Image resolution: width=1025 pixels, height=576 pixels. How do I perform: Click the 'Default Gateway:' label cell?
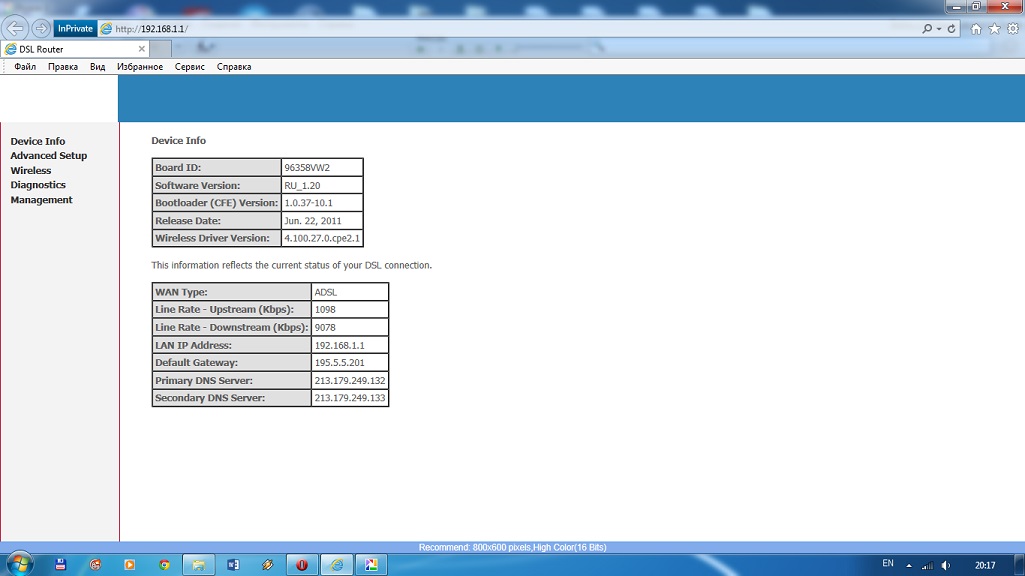pyautogui.click(x=231, y=363)
